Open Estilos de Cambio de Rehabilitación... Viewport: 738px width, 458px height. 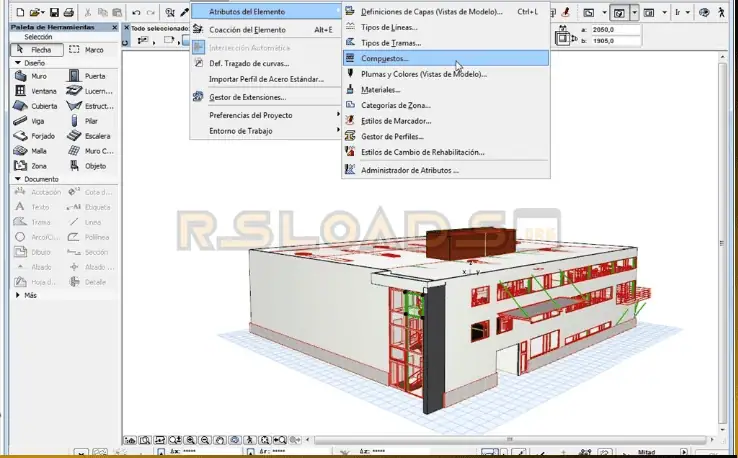coord(446,152)
